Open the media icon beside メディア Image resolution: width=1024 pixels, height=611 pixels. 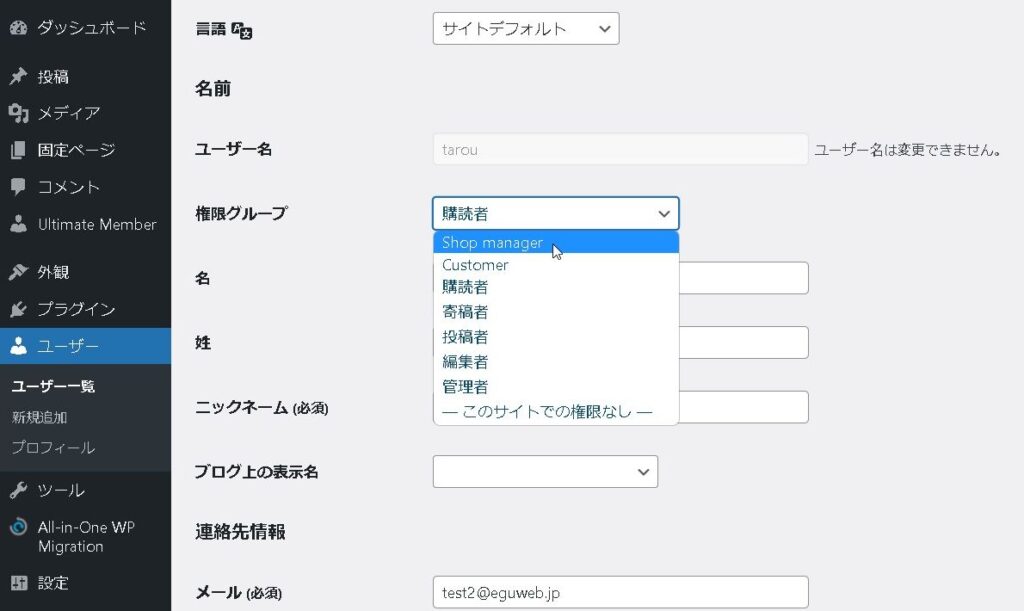[18, 113]
